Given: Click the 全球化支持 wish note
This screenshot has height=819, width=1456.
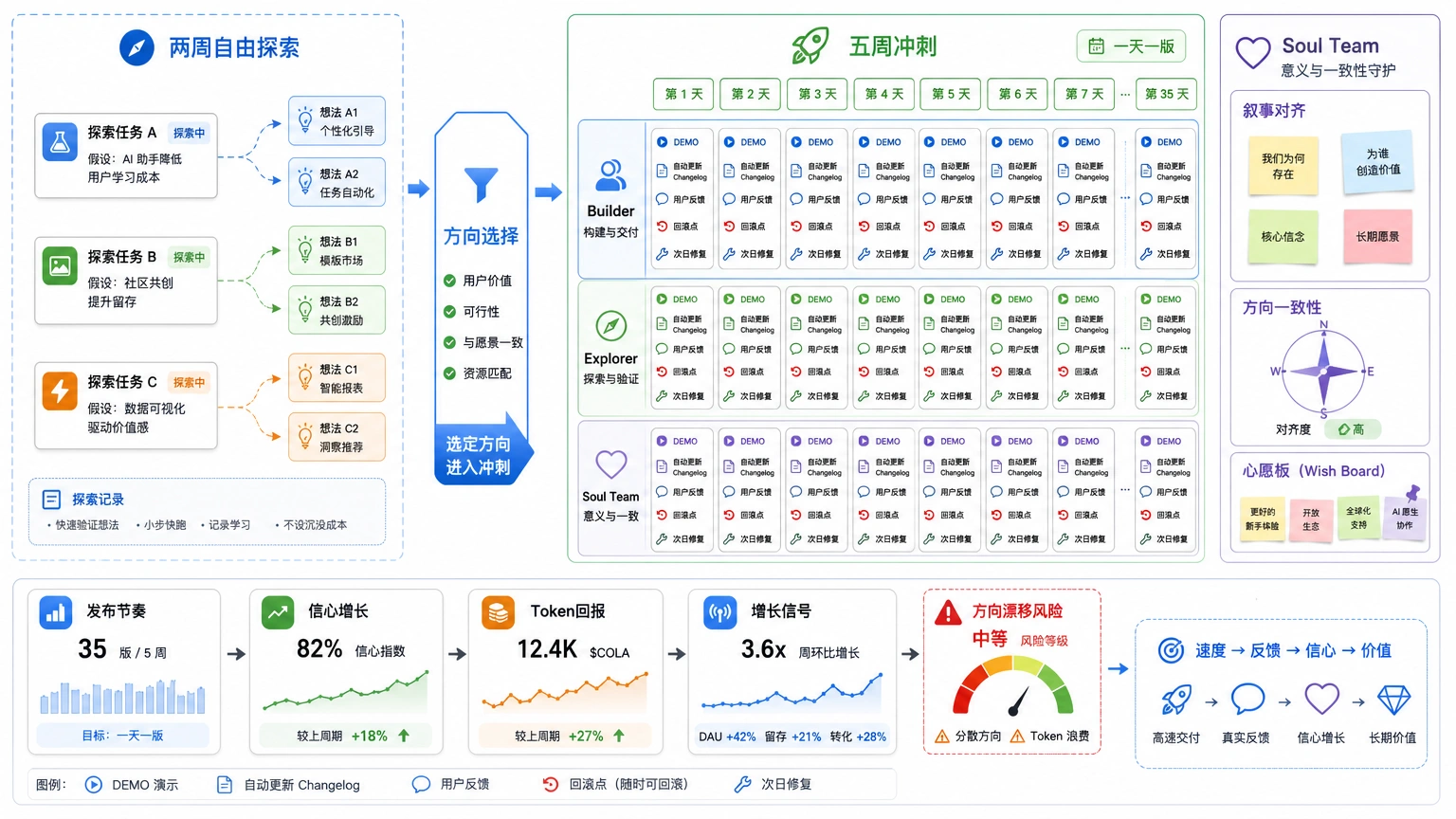Looking at the screenshot, I should [1358, 518].
